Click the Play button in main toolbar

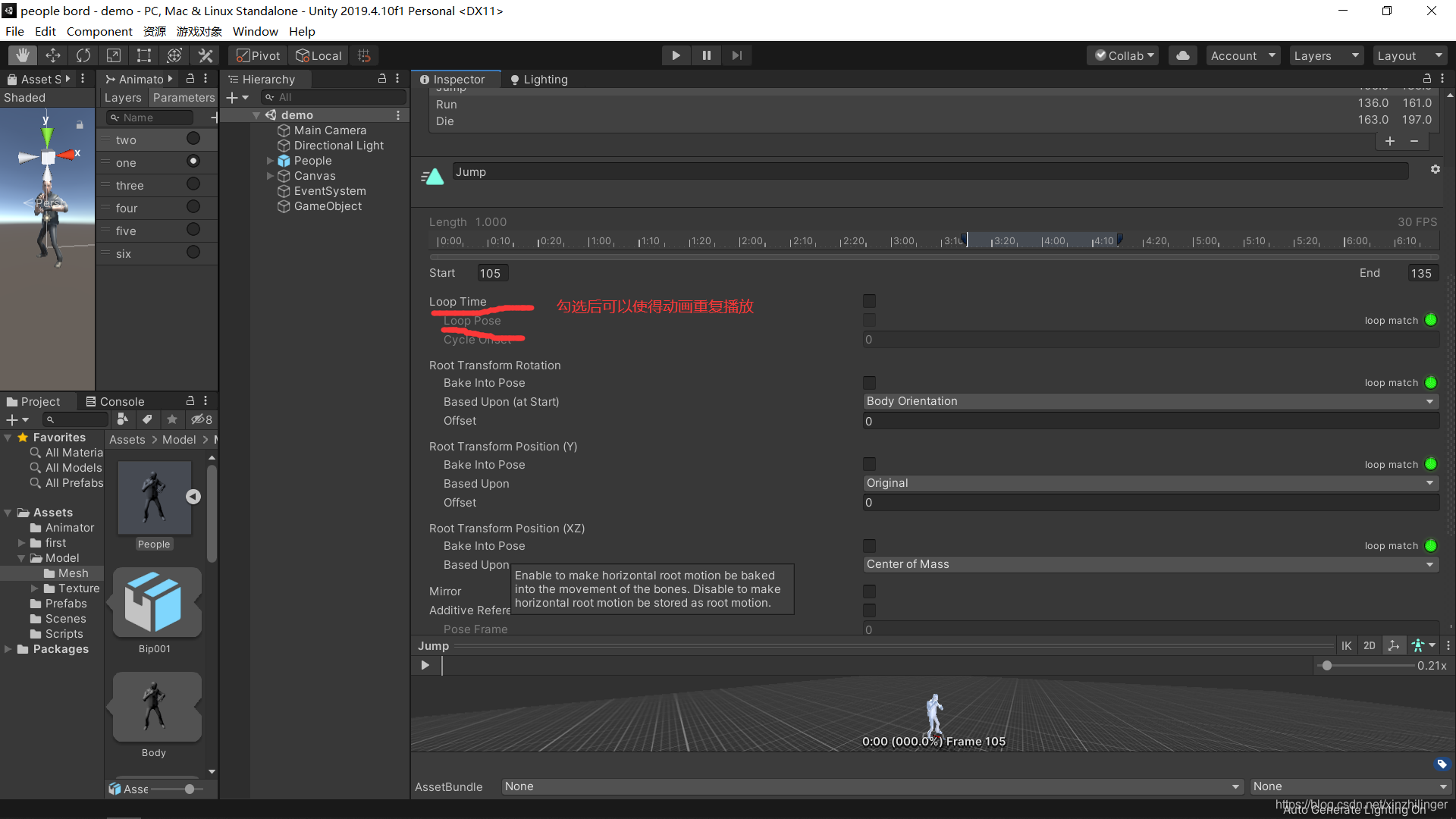pos(676,55)
